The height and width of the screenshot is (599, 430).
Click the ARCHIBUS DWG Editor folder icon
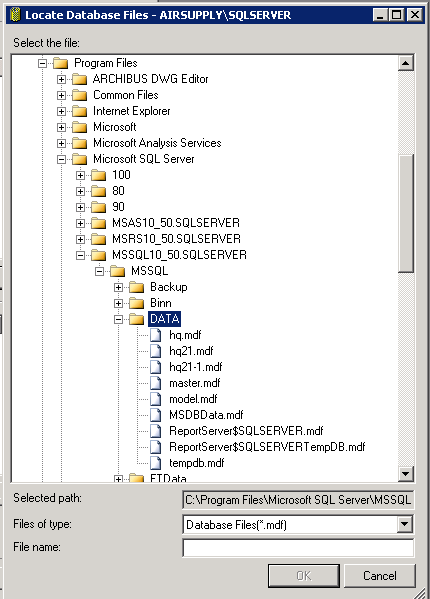tap(79, 79)
